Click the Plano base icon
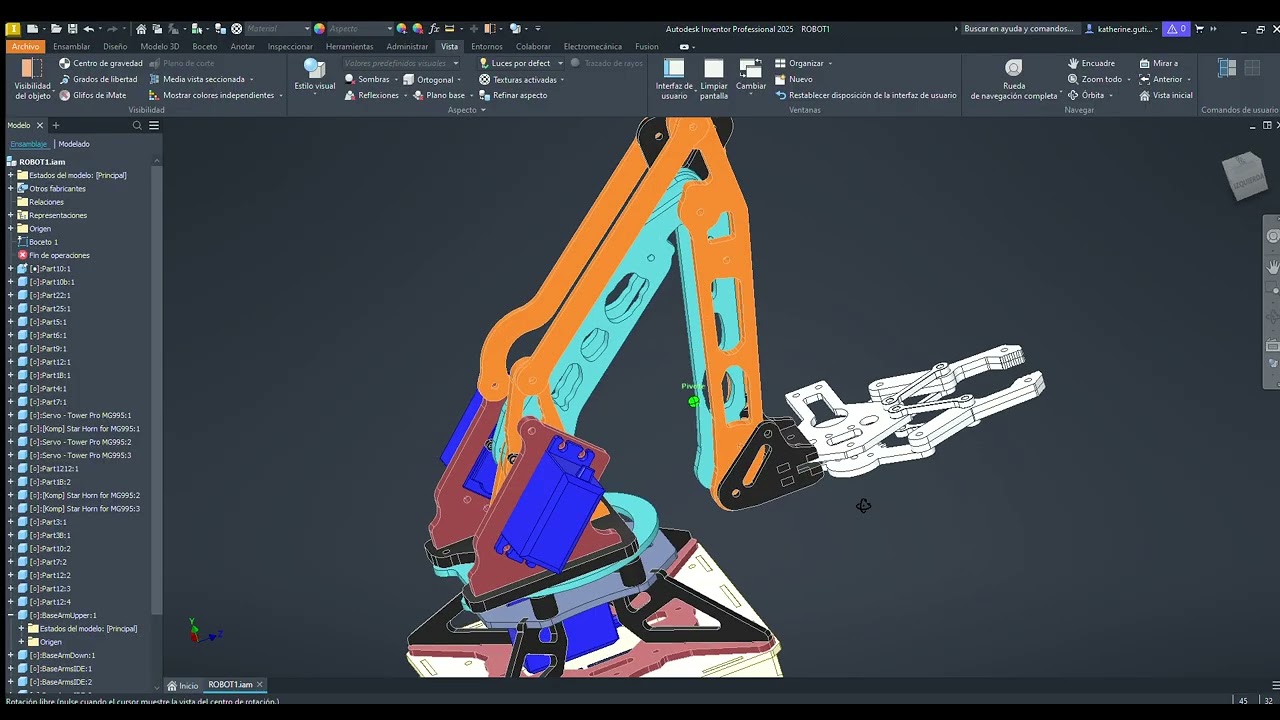Image resolution: width=1280 pixels, height=720 pixels. click(x=418, y=95)
